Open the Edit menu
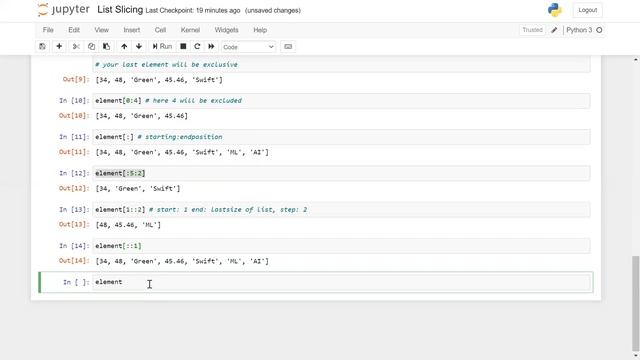This screenshot has width=640, height=360. [x=74, y=30]
